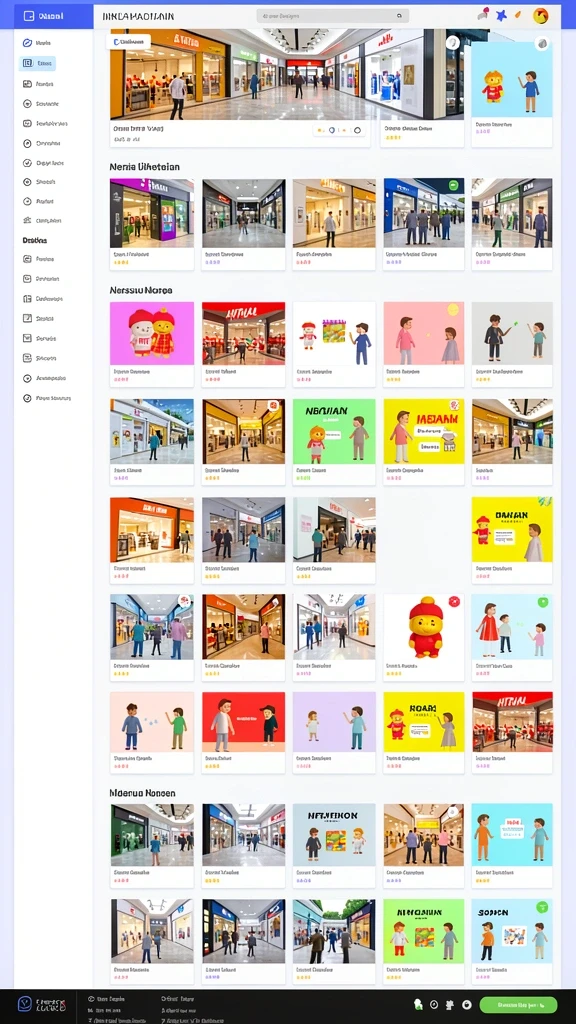Toggle the red badge on red mascot card
Viewport: 576px width, 1024px height.
point(454,601)
